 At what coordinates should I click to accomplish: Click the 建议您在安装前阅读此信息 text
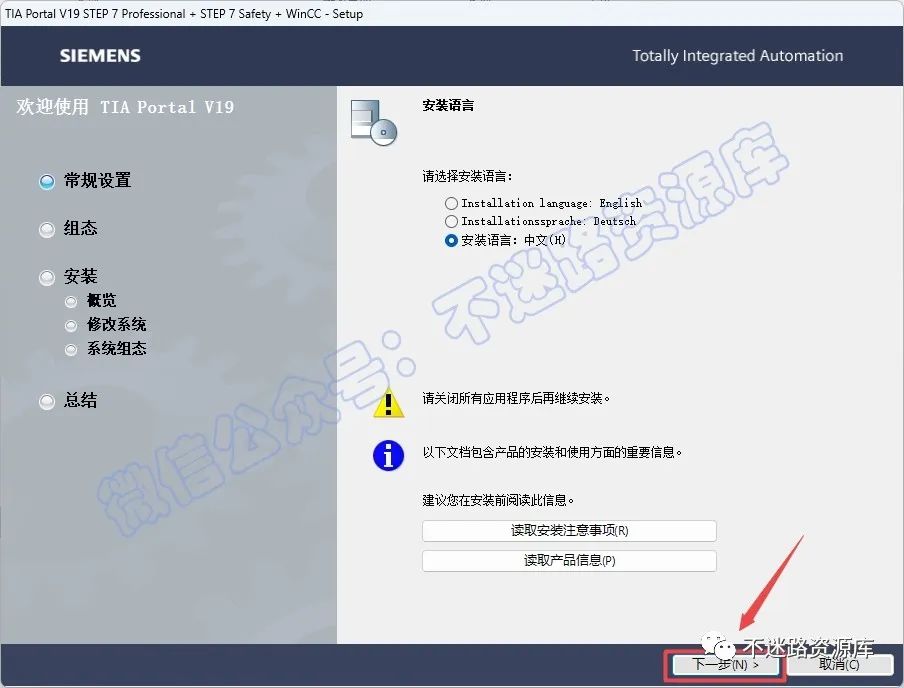498,500
